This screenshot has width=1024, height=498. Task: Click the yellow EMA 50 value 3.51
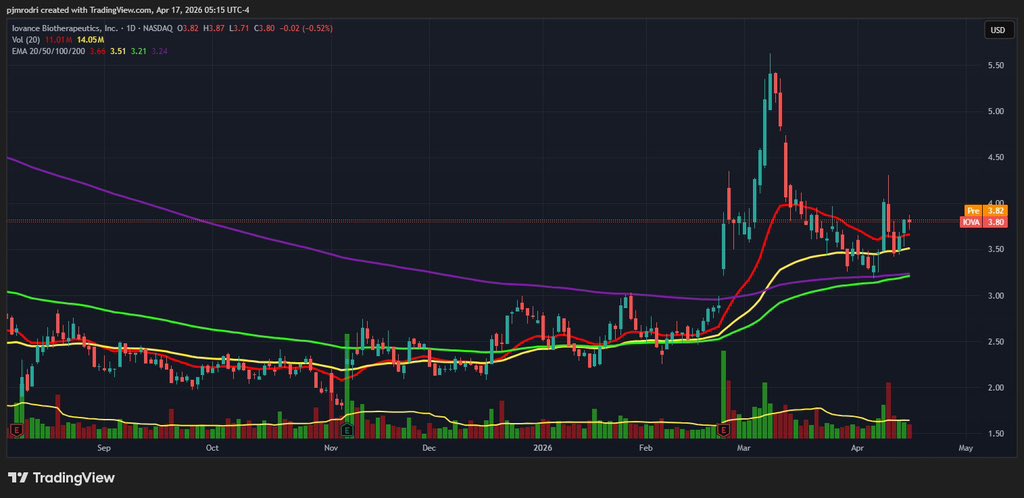[118, 51]
